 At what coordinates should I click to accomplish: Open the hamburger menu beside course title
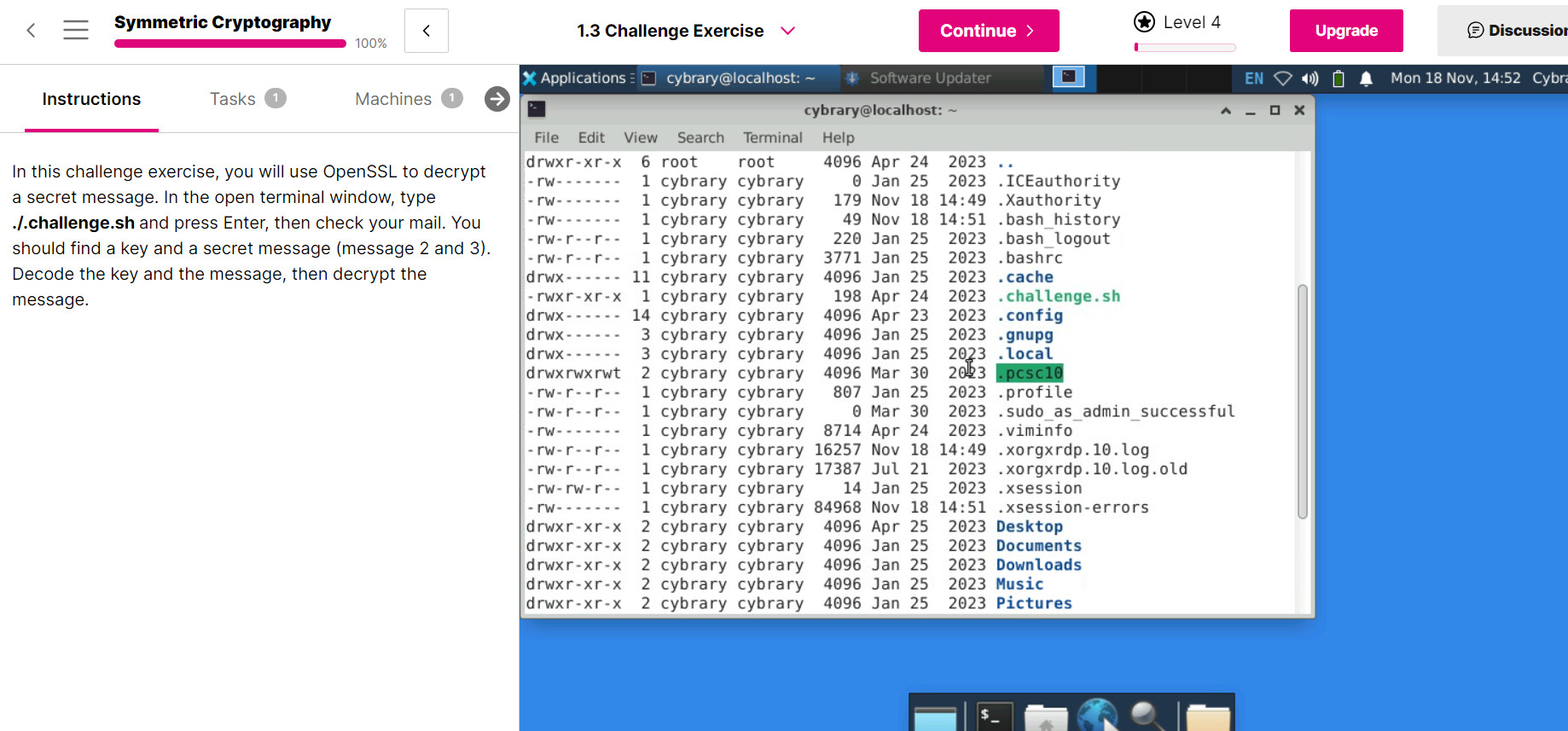tap(76, 31)
